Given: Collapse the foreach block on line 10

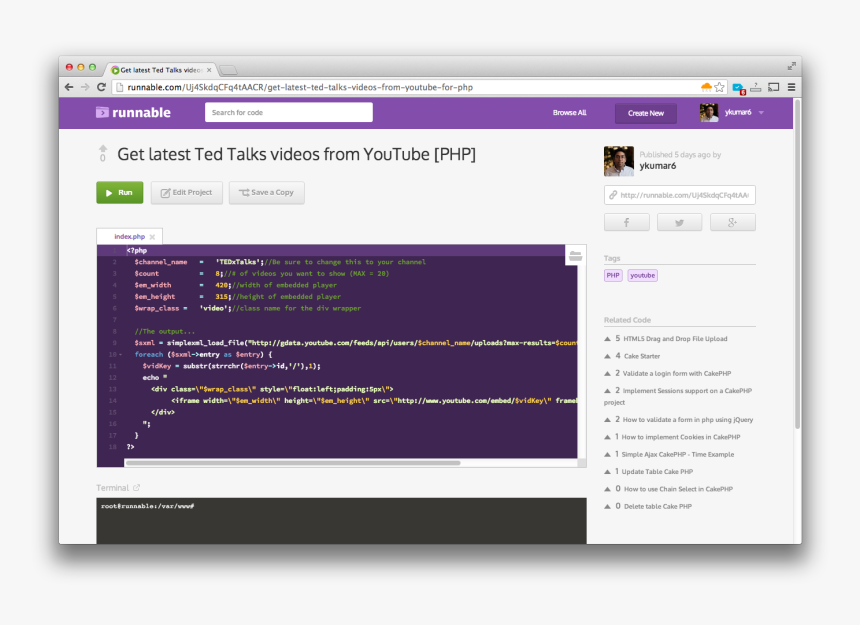Looking at the screenshot, I should point(120,355).
